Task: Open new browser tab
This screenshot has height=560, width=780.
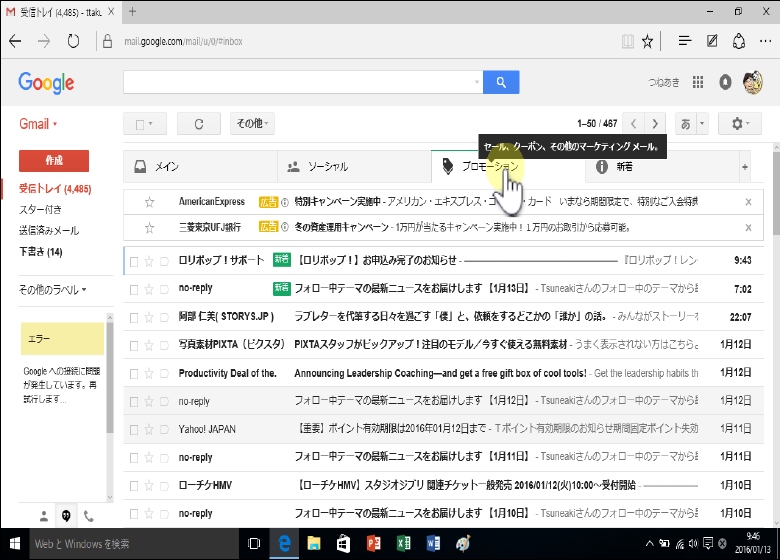Action: point(132,11)
